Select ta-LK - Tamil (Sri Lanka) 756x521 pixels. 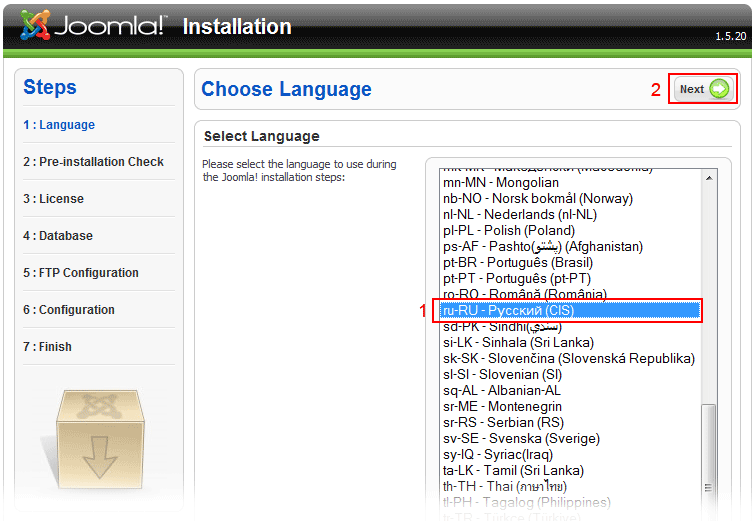[571, 470]
